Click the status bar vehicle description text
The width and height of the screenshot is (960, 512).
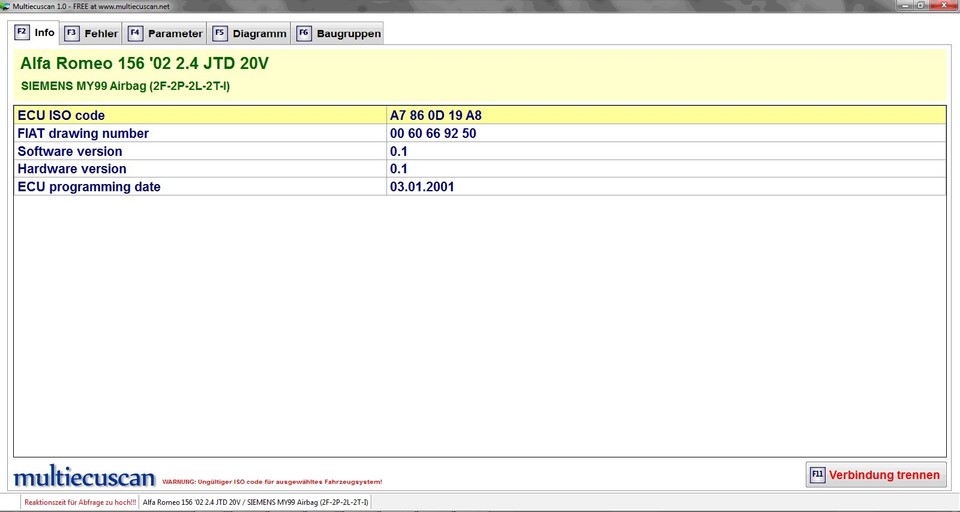[x=255, y=502]
